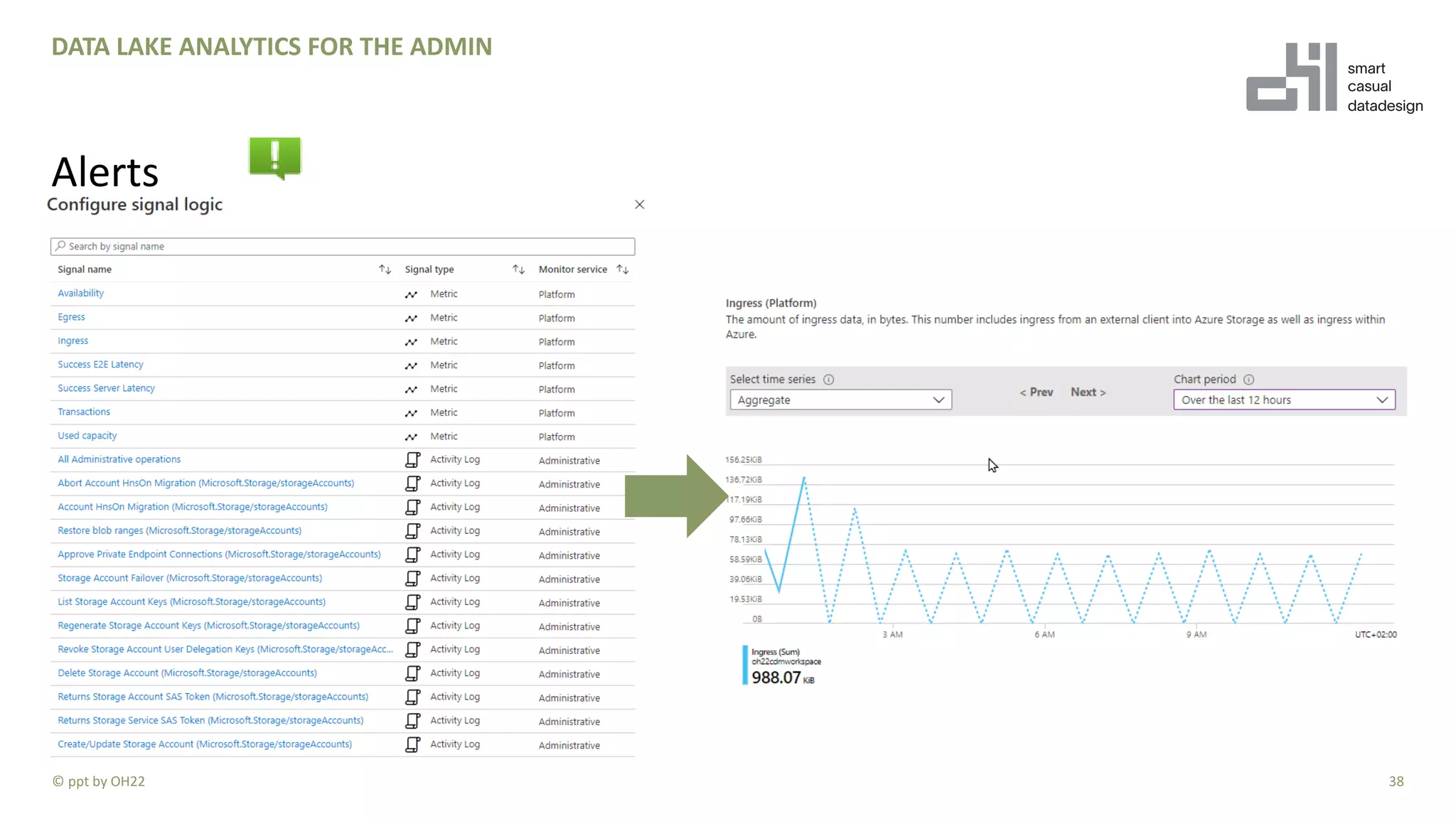
Task: Open the Availability signal link
Action: [80, 294]
